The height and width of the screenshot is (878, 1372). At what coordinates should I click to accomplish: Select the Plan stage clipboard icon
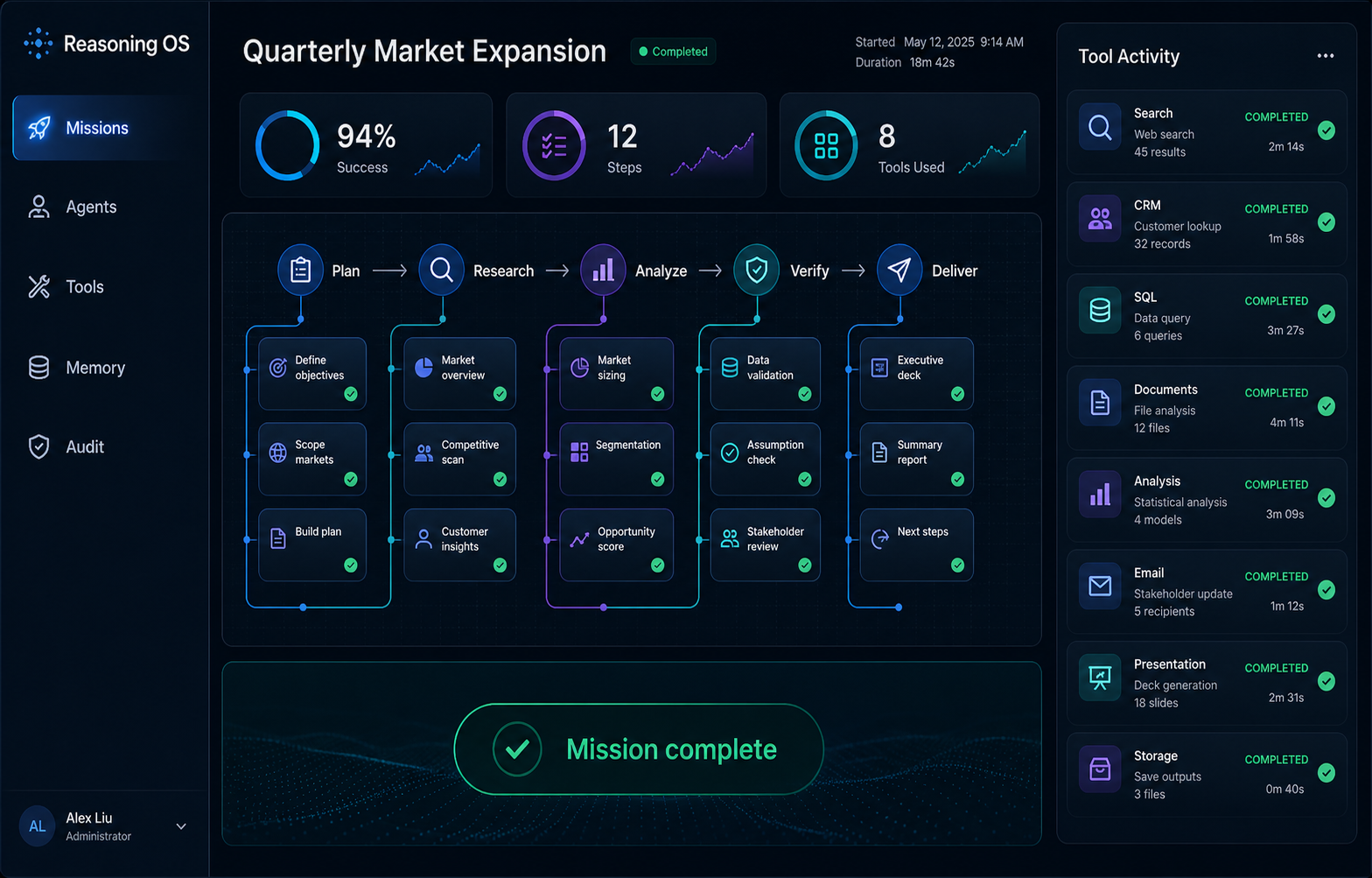coord(300,270)
